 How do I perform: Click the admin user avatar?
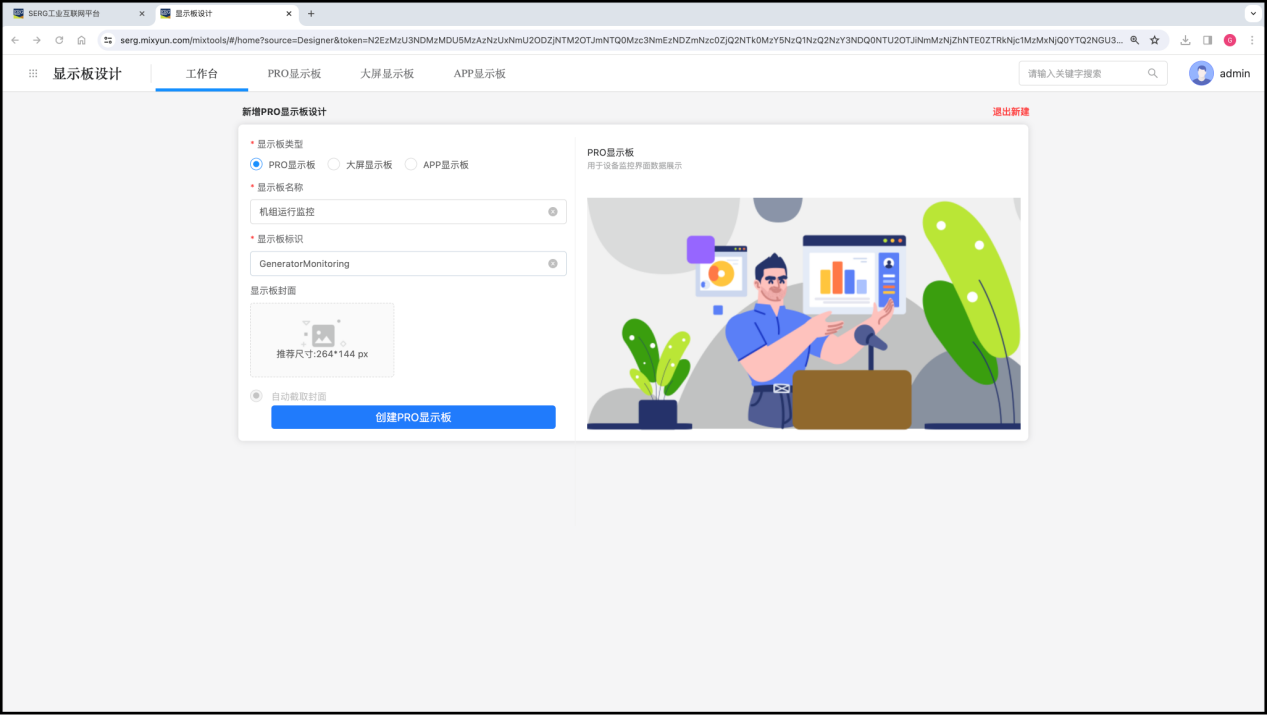click(x=1201, y=73)
